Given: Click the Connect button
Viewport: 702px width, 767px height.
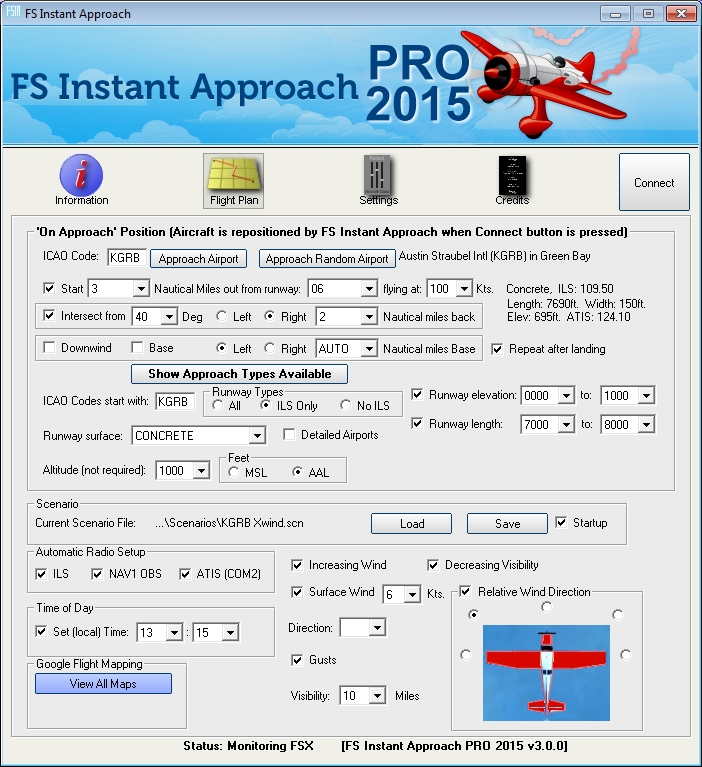Looking at the screenshot, I should coord(654,182).
